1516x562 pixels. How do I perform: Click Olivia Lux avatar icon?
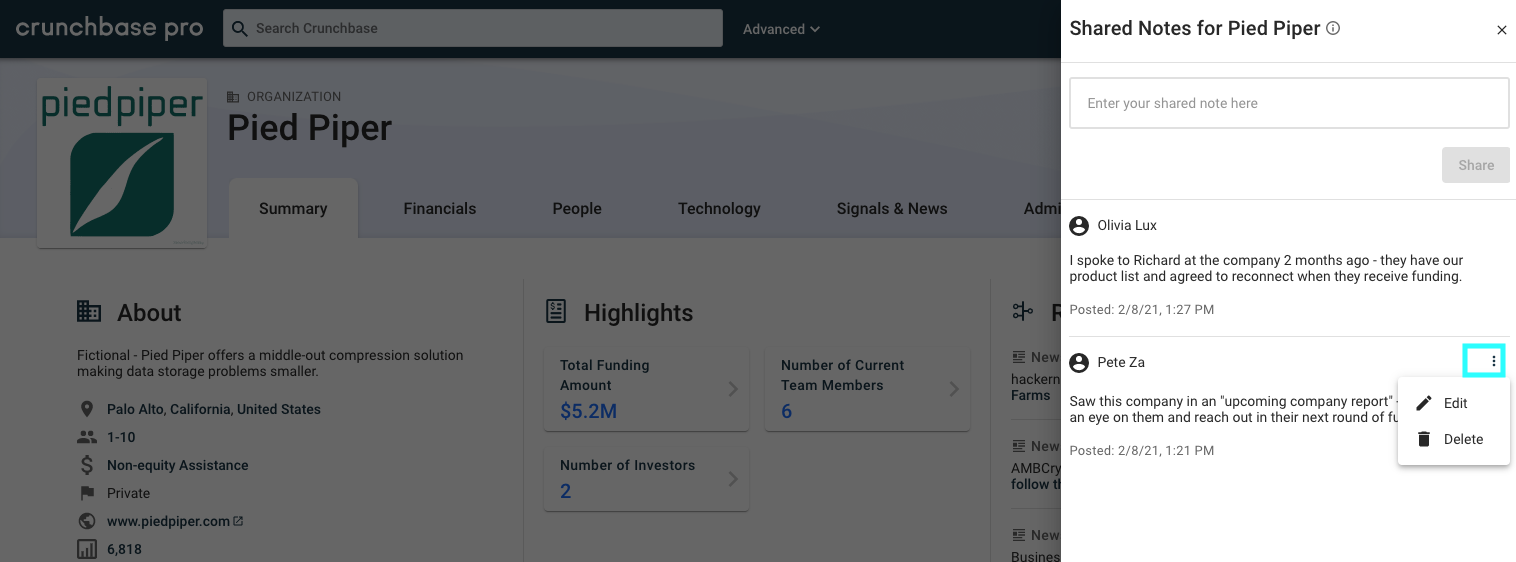pos(1079,226)
